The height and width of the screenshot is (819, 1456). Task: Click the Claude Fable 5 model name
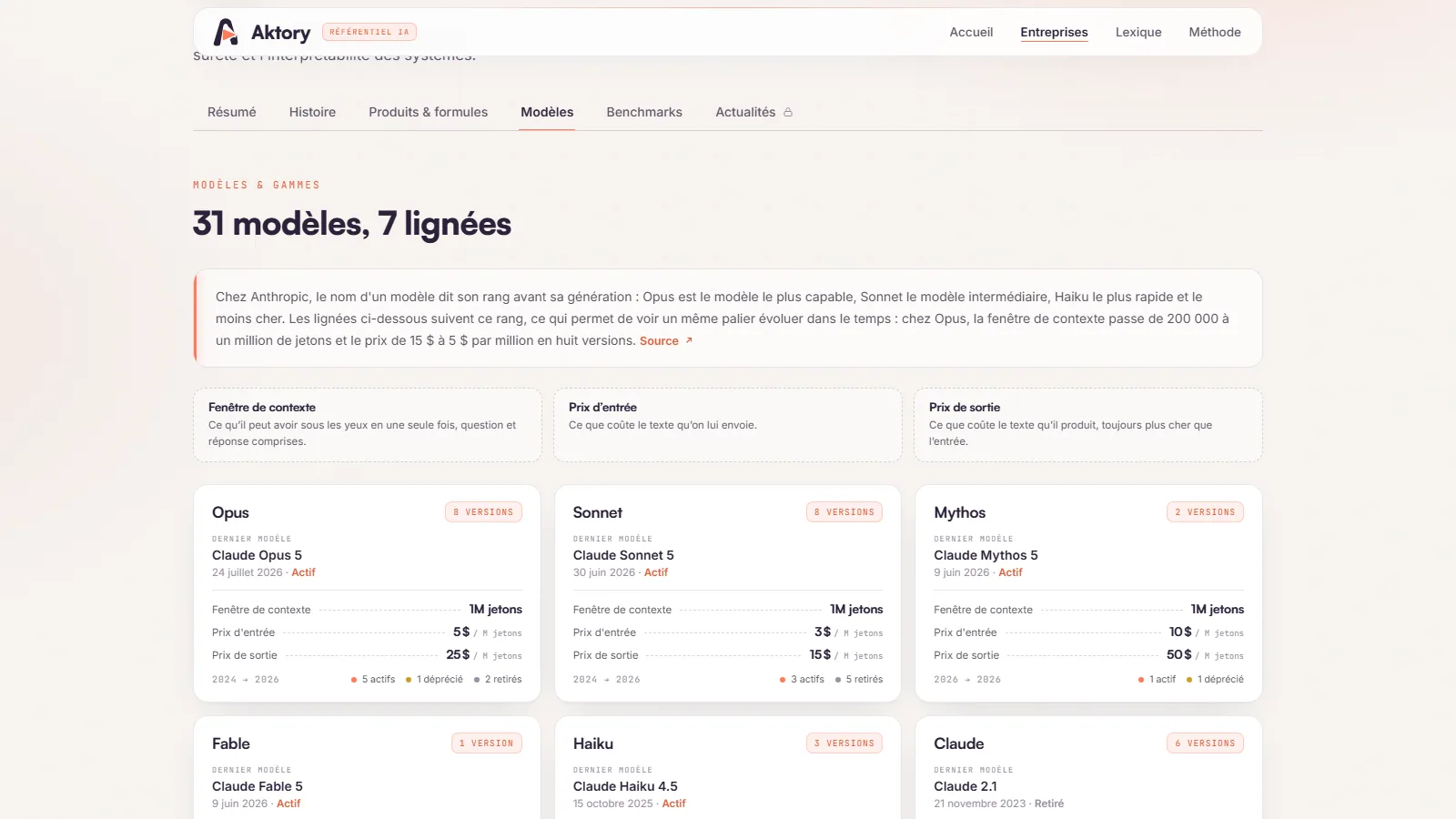click(x=258, y=786)
